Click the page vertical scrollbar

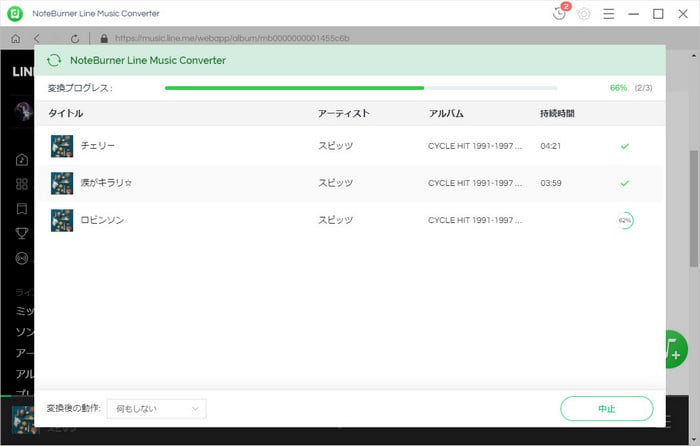pyautogui.click(x=694, y=209)
